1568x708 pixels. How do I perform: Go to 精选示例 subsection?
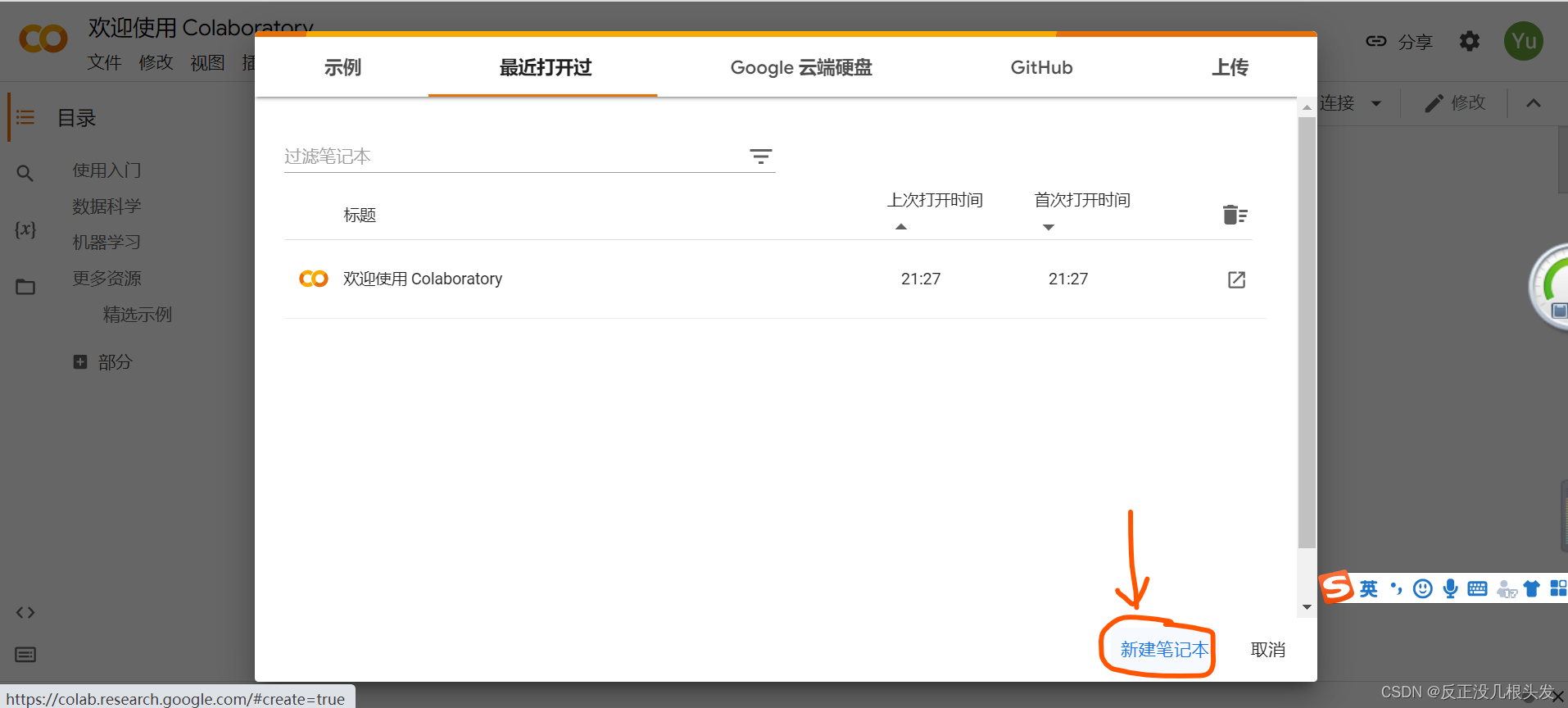(x=138, y=315)
